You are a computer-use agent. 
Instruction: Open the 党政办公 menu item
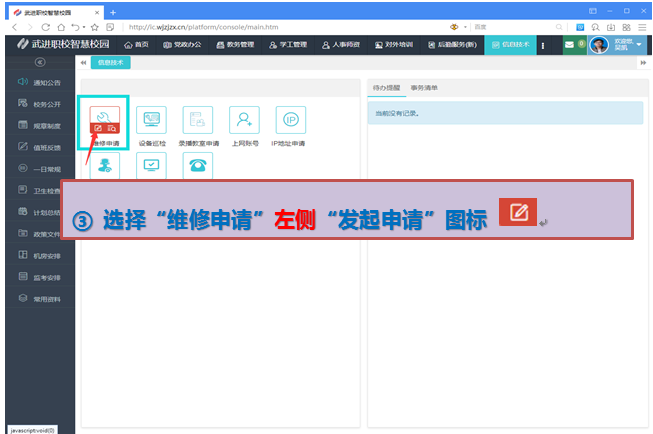(x=182, y=45)
